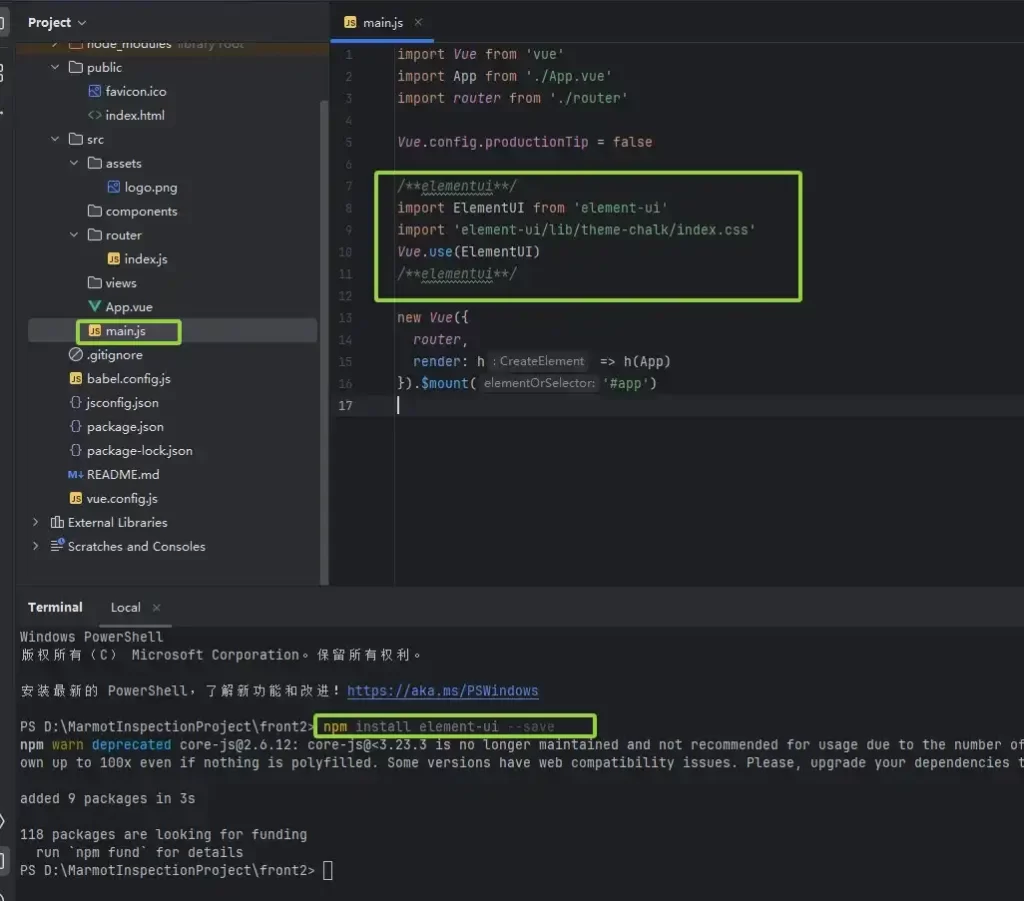Viewport: 1024px width, 901px height.
Task: Open favicon.ico in the project tree
Action: [135, 91]
